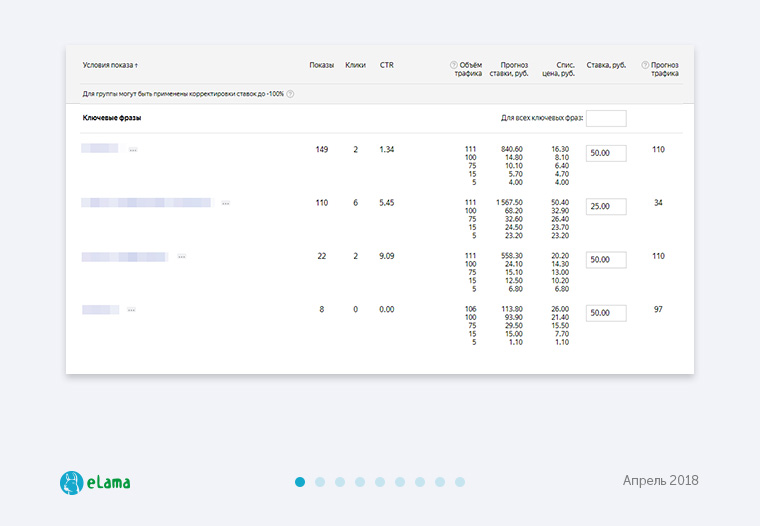Open help icon after корректировки ставок note
This screenshot has height=526, width=760.
coord(290,94)
